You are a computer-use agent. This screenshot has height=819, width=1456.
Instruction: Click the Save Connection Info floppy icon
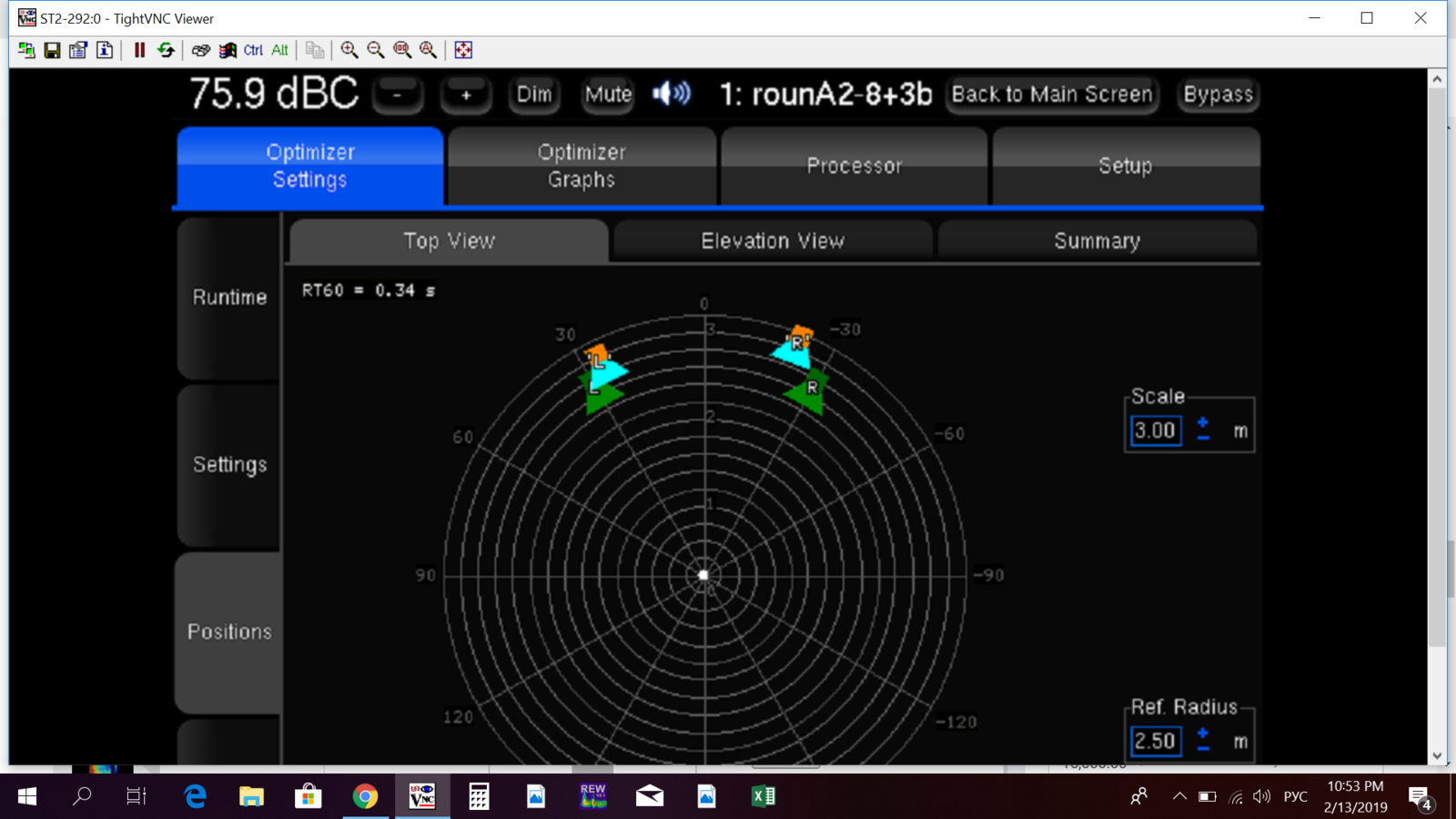[52, 50]
